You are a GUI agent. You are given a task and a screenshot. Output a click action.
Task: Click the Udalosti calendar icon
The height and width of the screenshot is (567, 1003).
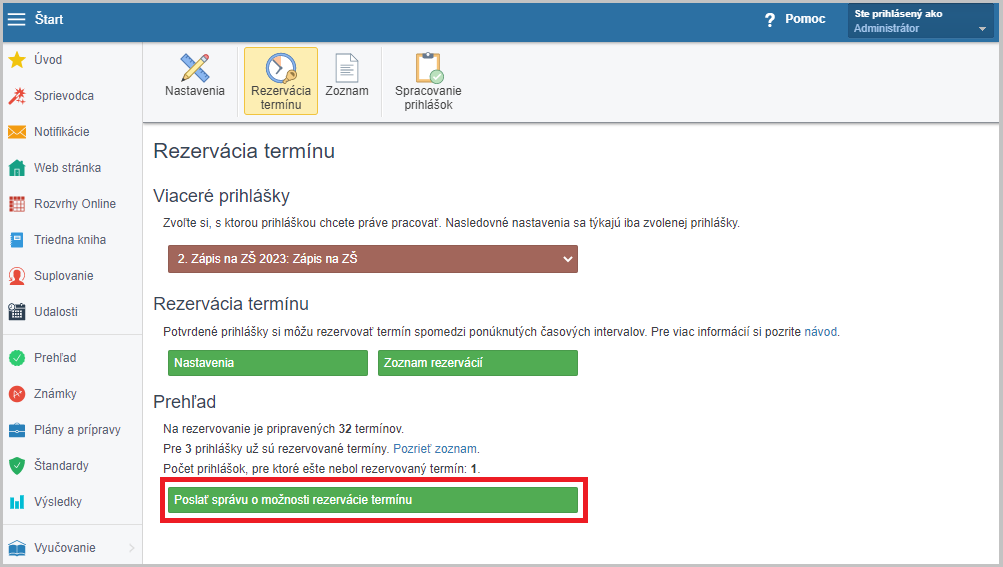tap(17, 312)
